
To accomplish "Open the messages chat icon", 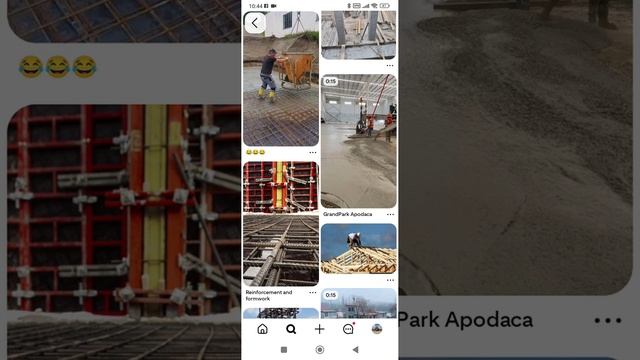I will [x=348, y=329].
